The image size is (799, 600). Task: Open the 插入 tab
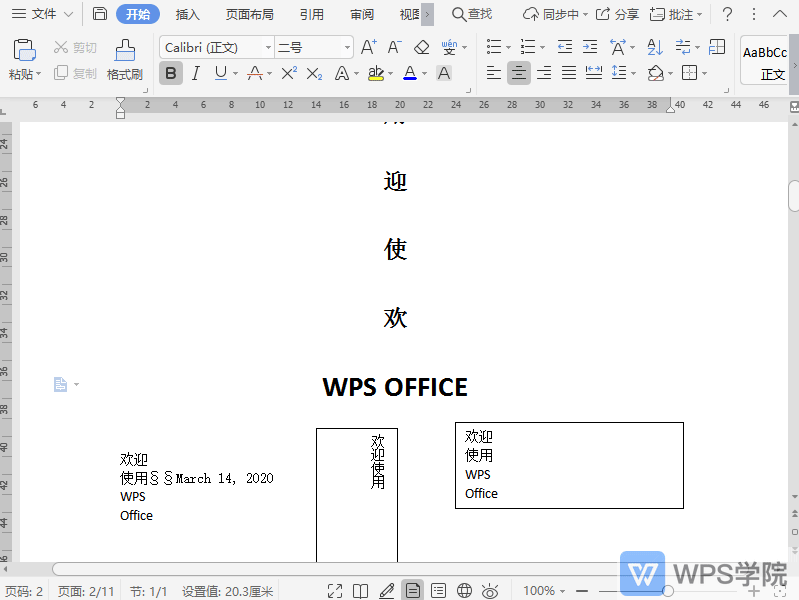pos(188,14)
